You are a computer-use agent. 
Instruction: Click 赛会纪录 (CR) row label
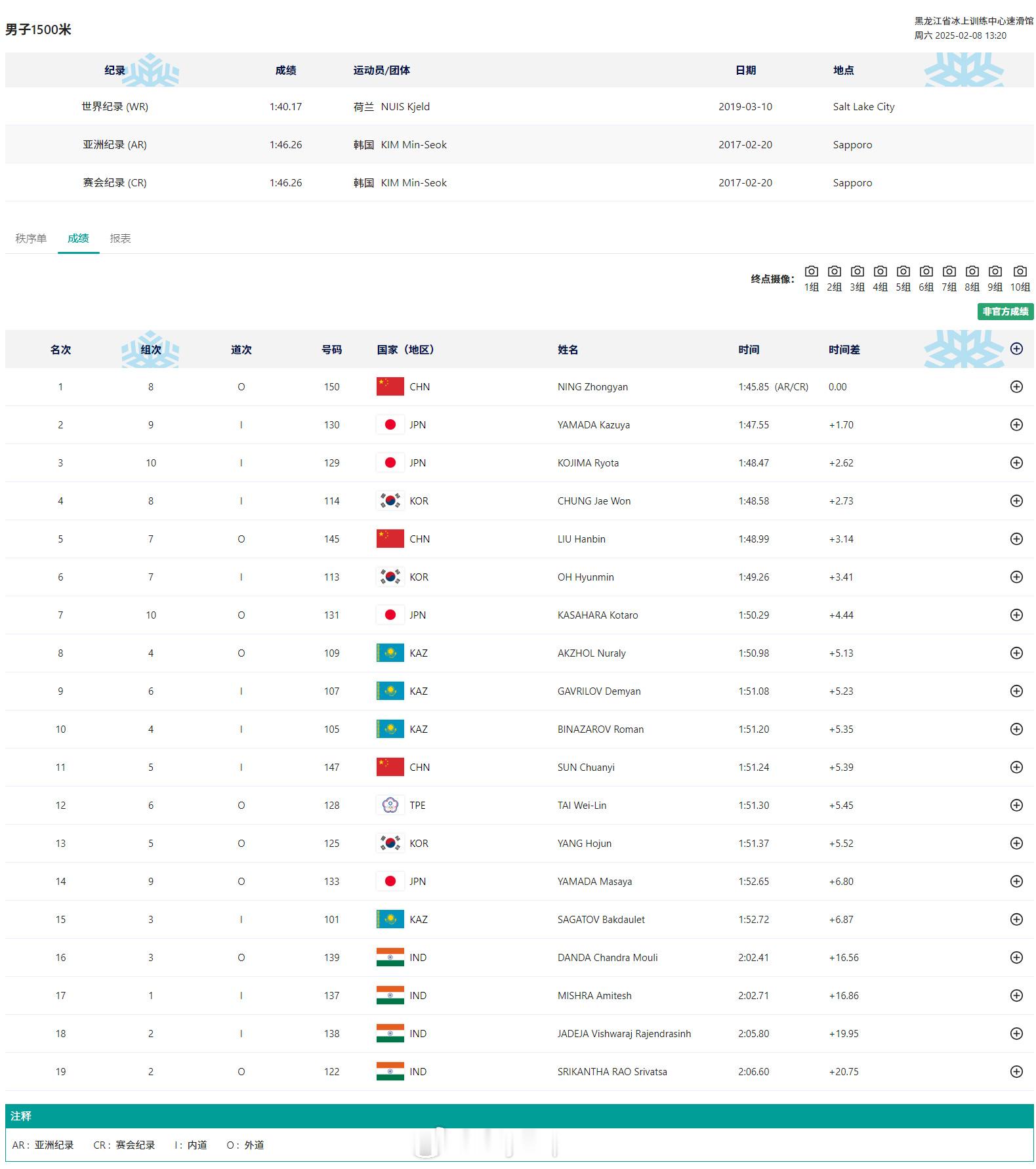point(115,183)
